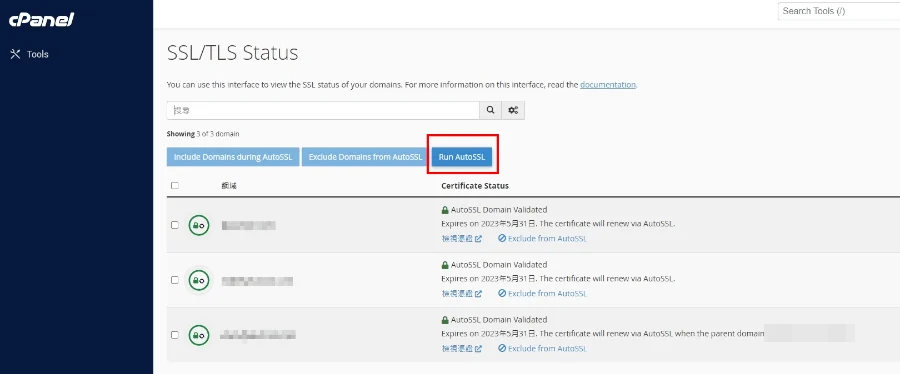This screenshot has height=374, width=900.
Task: Click Exclude from AutoSSL in parent domain row
Action: [x=542, y=349]
